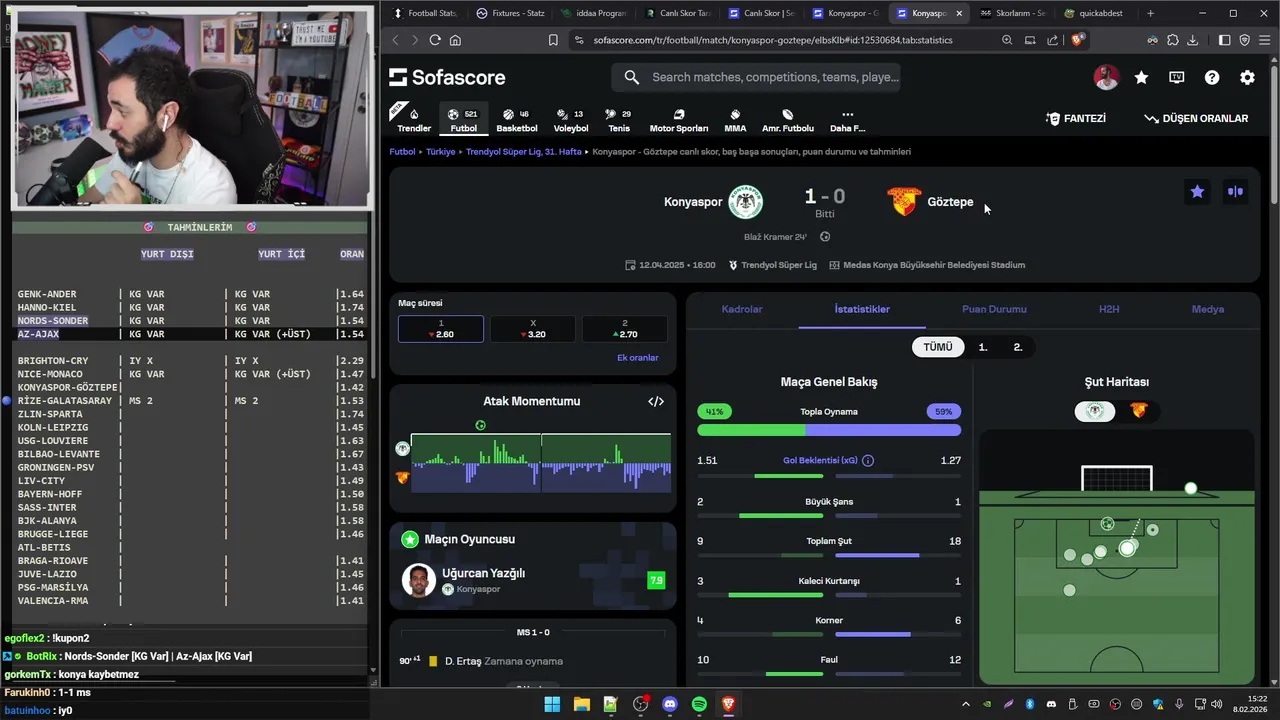Open browser downloads icon
1280x720 pixels.
click(1193, 40)
